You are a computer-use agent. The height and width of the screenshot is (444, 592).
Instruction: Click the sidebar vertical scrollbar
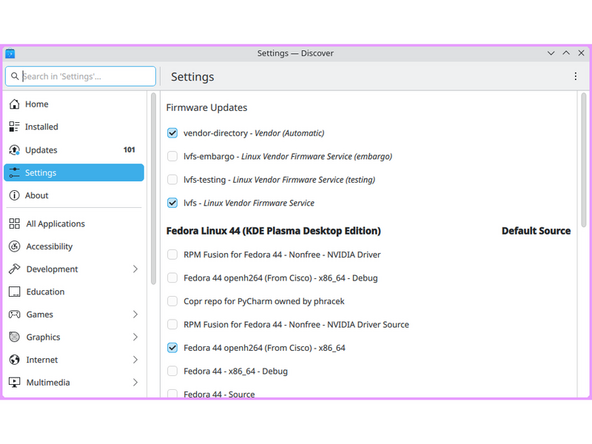tap(153, 189)
